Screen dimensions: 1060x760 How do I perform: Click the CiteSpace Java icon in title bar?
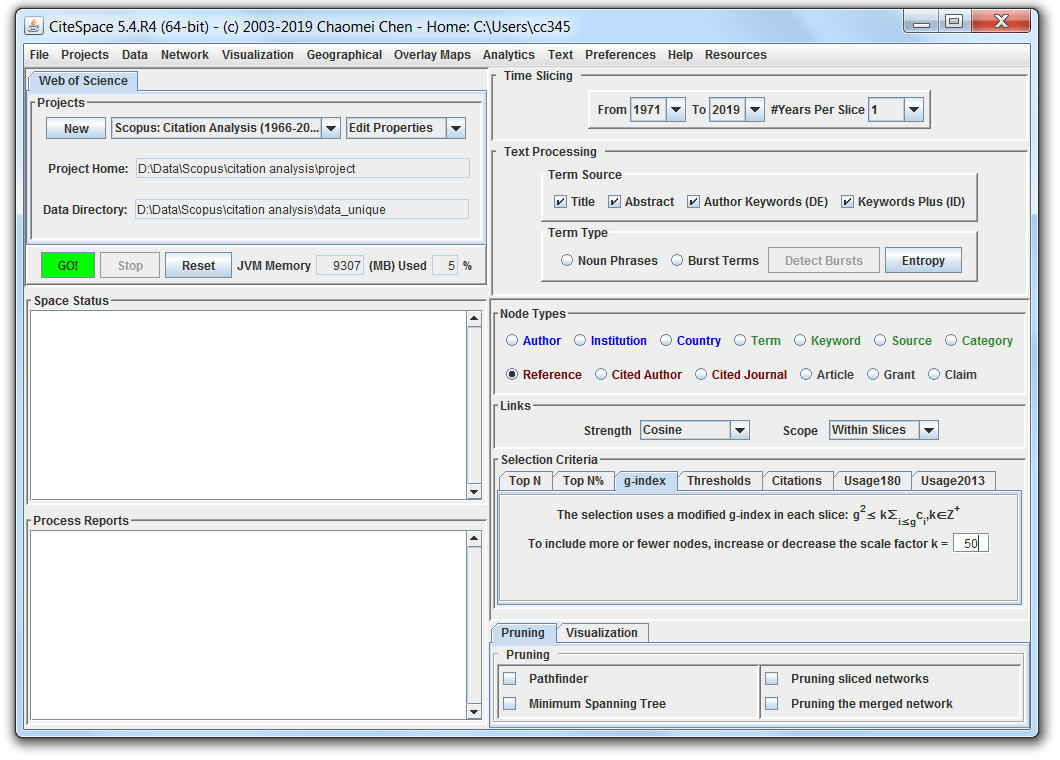pos(33,26)
